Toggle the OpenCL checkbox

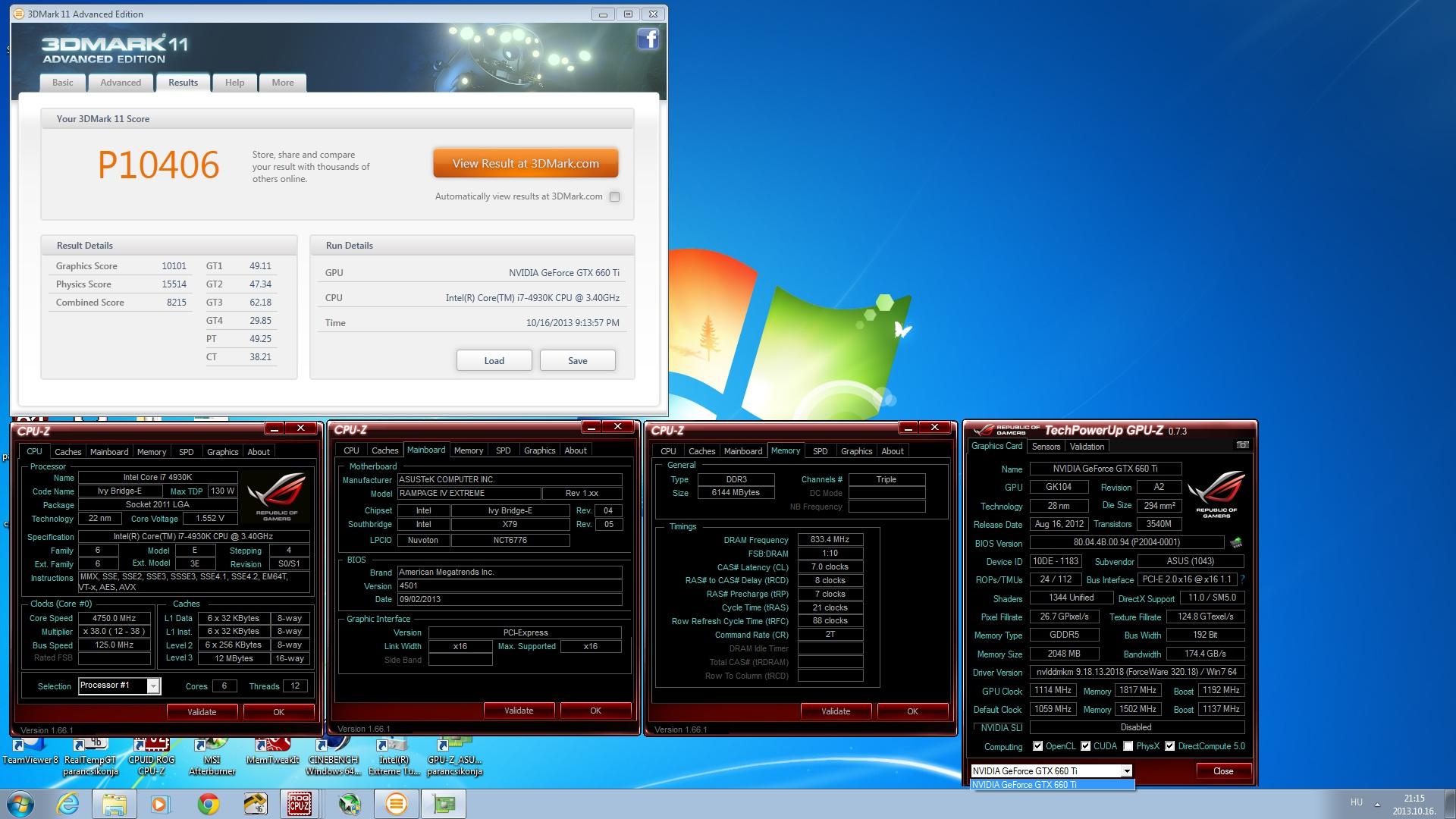point(1037,746)
